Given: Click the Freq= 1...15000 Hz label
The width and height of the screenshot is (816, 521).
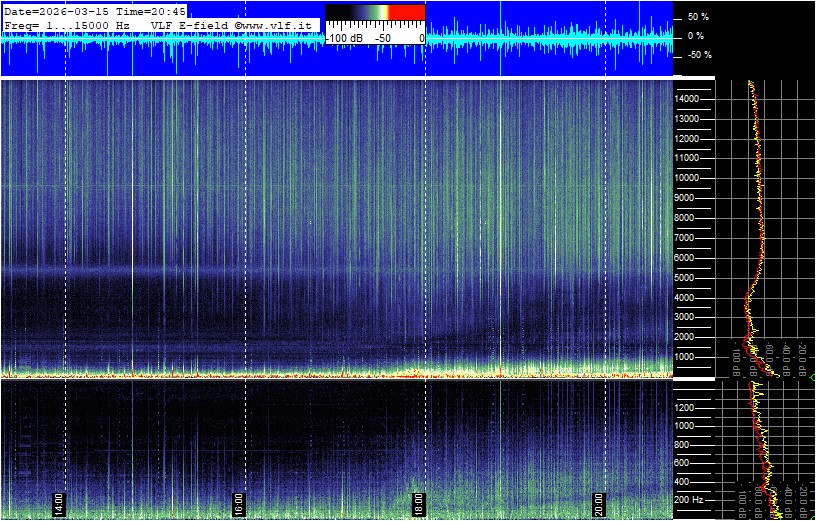Looking at the screenshot, I should tap(67, 24).
